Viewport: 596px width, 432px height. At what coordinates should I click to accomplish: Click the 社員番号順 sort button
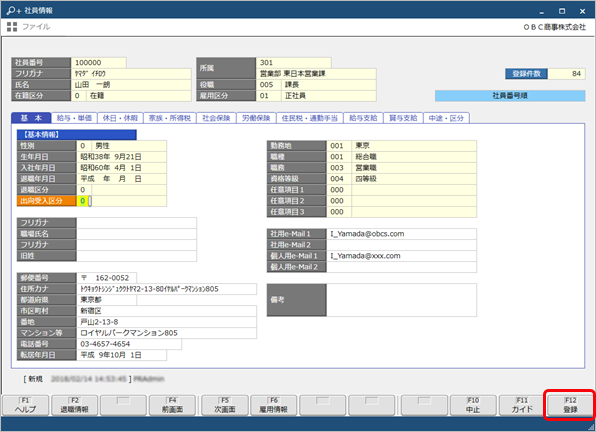click(x=510, y=96)
